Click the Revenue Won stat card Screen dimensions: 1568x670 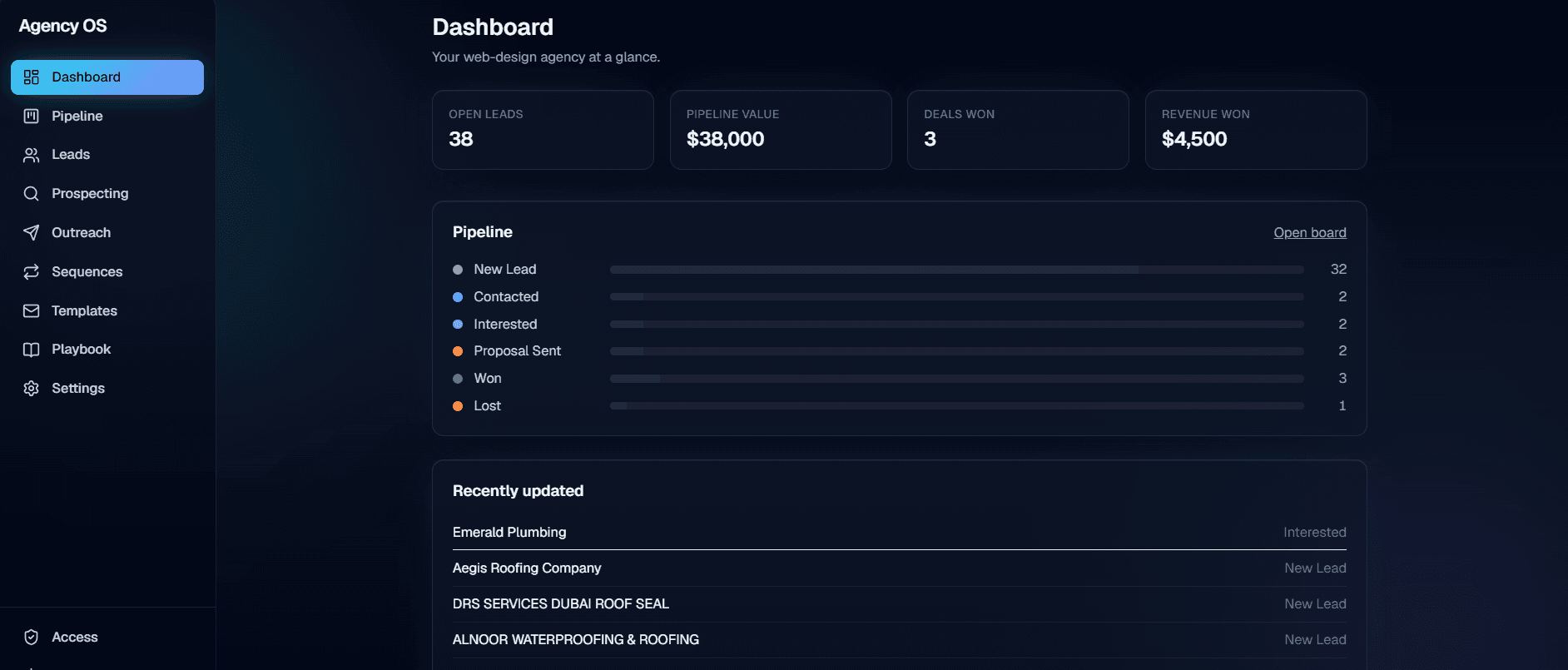[1256, 130]
